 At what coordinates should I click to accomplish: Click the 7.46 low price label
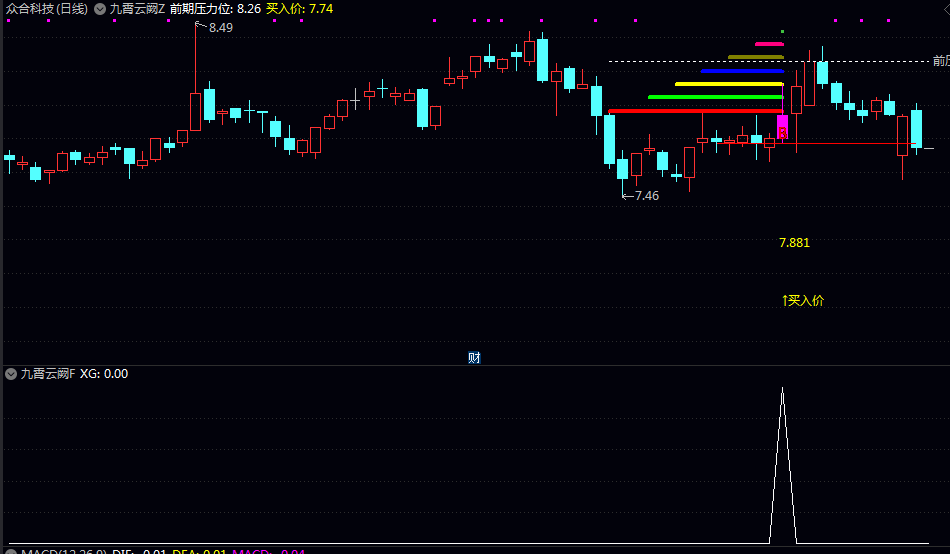click(x=647, y=196)
